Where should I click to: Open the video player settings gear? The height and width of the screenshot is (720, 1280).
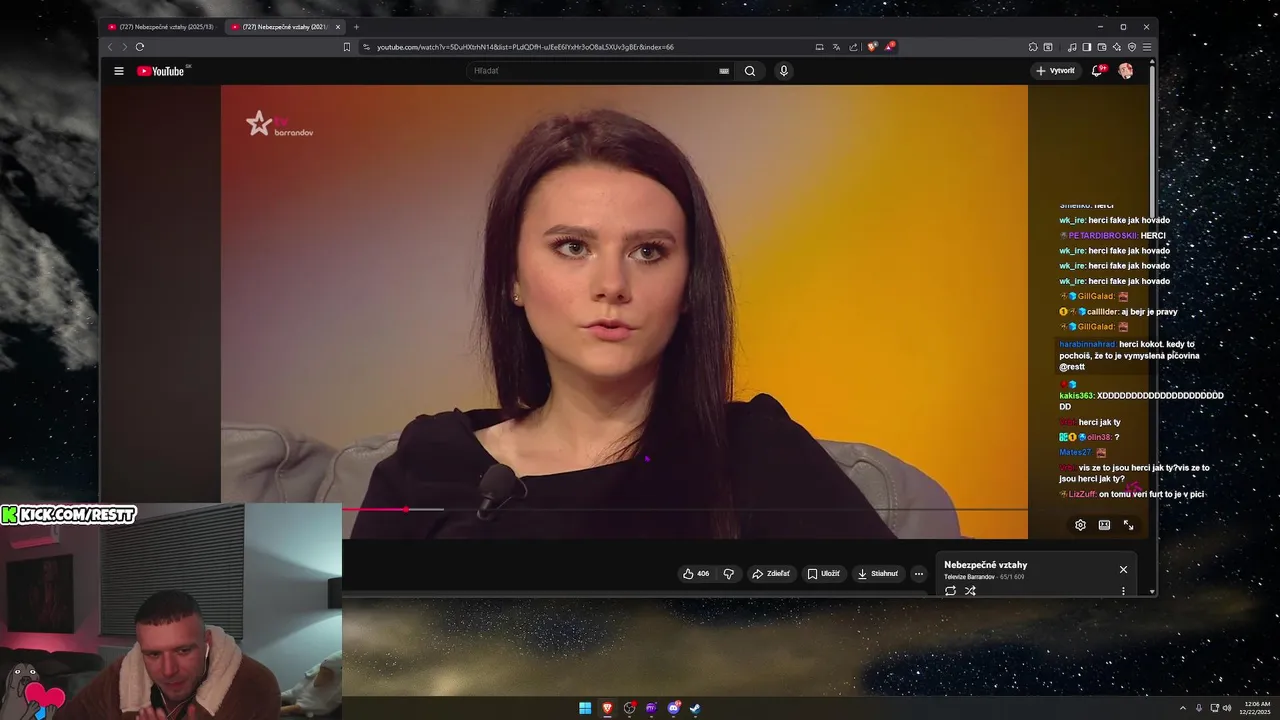coord(1080,525)
